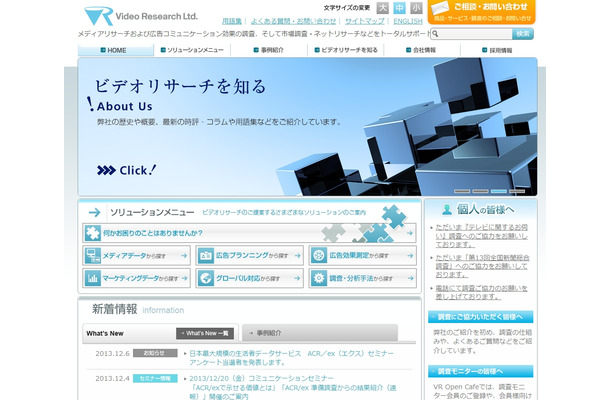Switch to the ENGLISH site
Image resolution: width=610 pixels, height=400 pixels.
(x=408, y=21)
